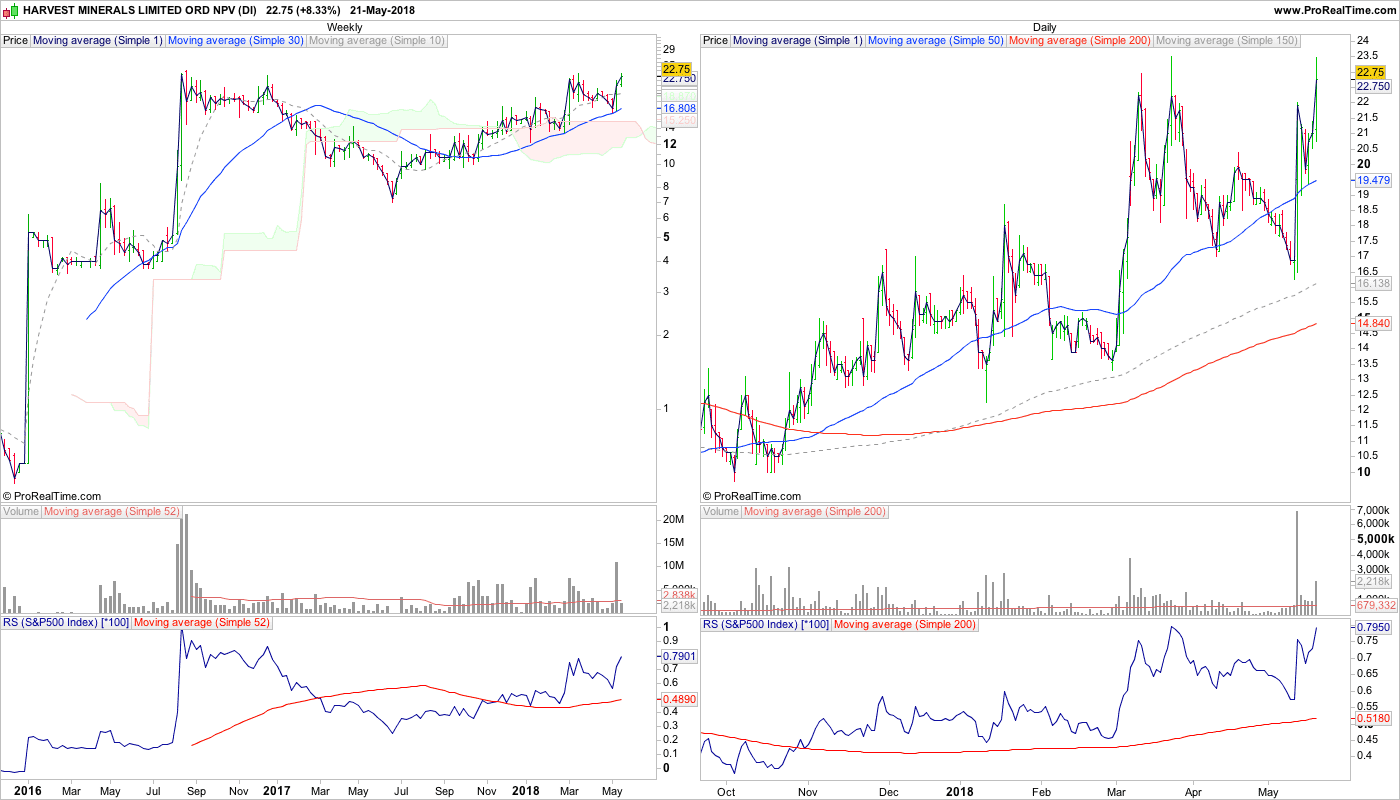This screenshot has height=800, width=1400.
Task: Select Moving average (Simple 52) volume legend
Action: 112,512
